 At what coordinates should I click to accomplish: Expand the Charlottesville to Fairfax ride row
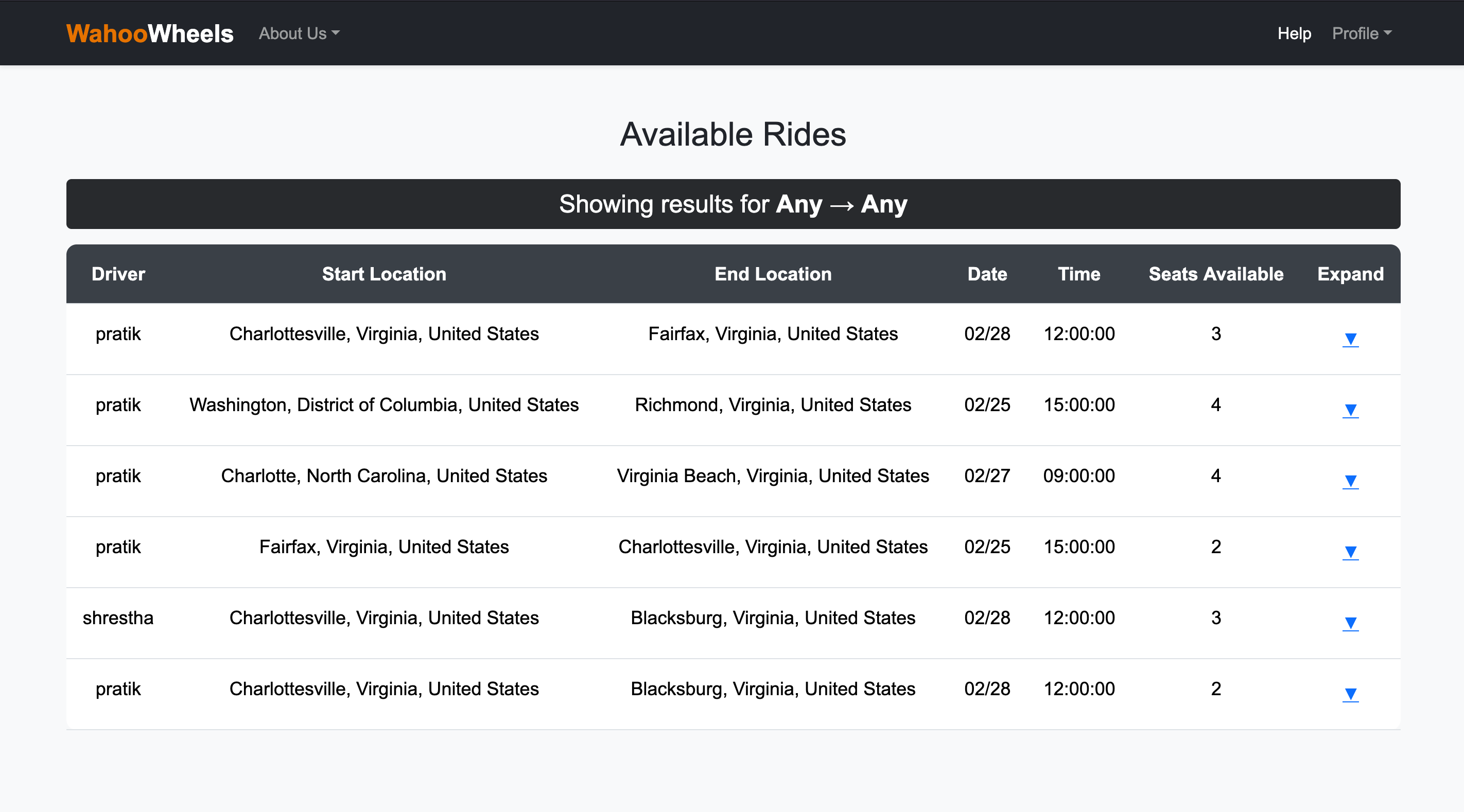tap(1350, 339)
